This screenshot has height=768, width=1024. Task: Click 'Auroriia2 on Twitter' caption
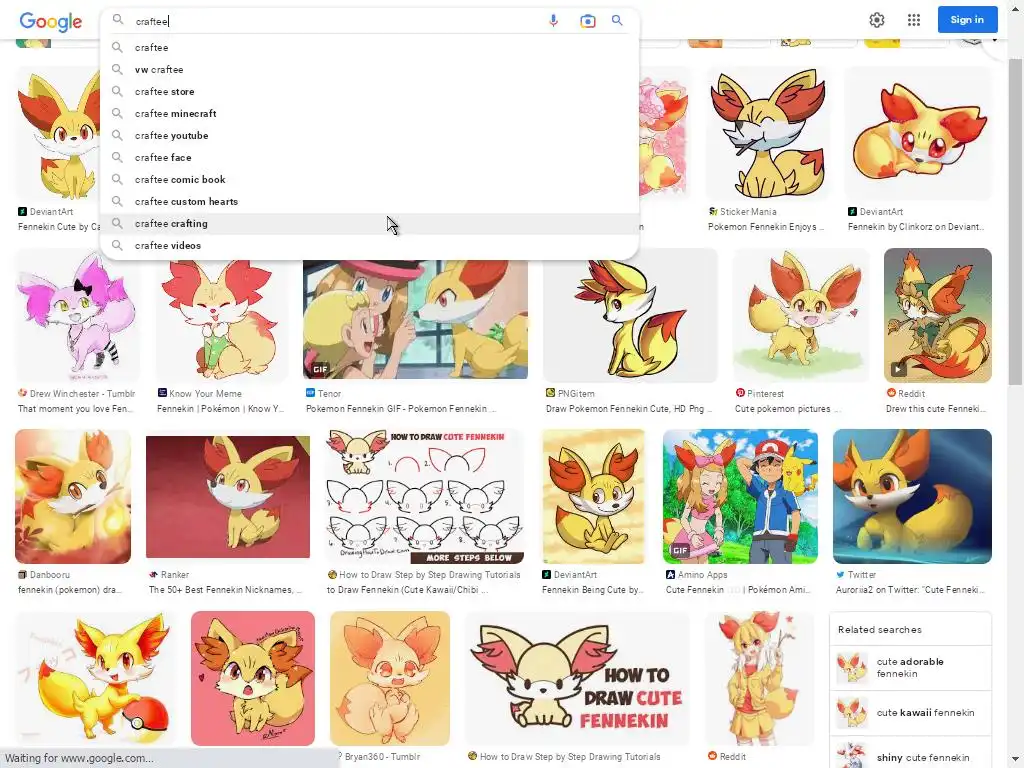pos(910,590)
